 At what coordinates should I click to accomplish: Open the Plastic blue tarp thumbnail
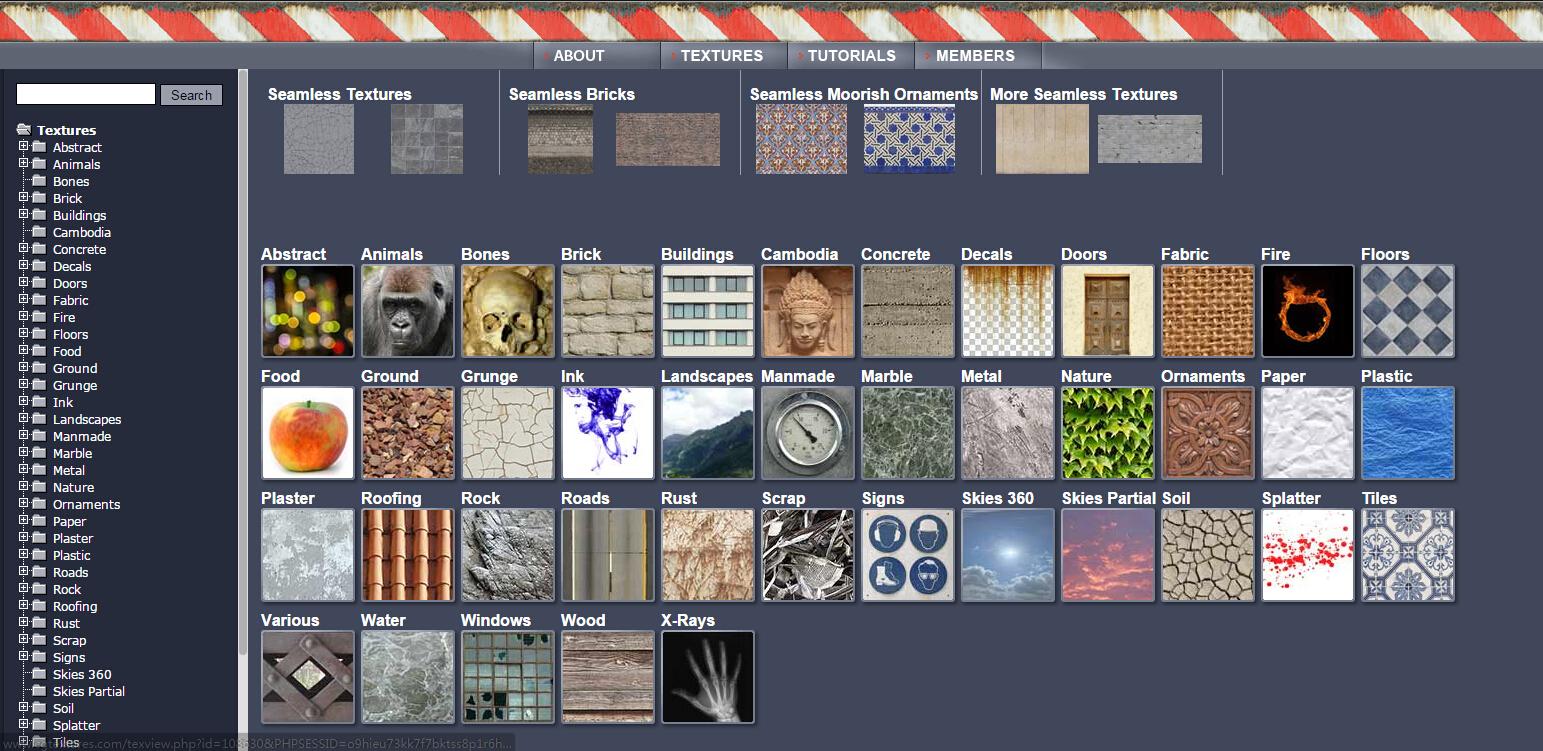pos(1408,433)
